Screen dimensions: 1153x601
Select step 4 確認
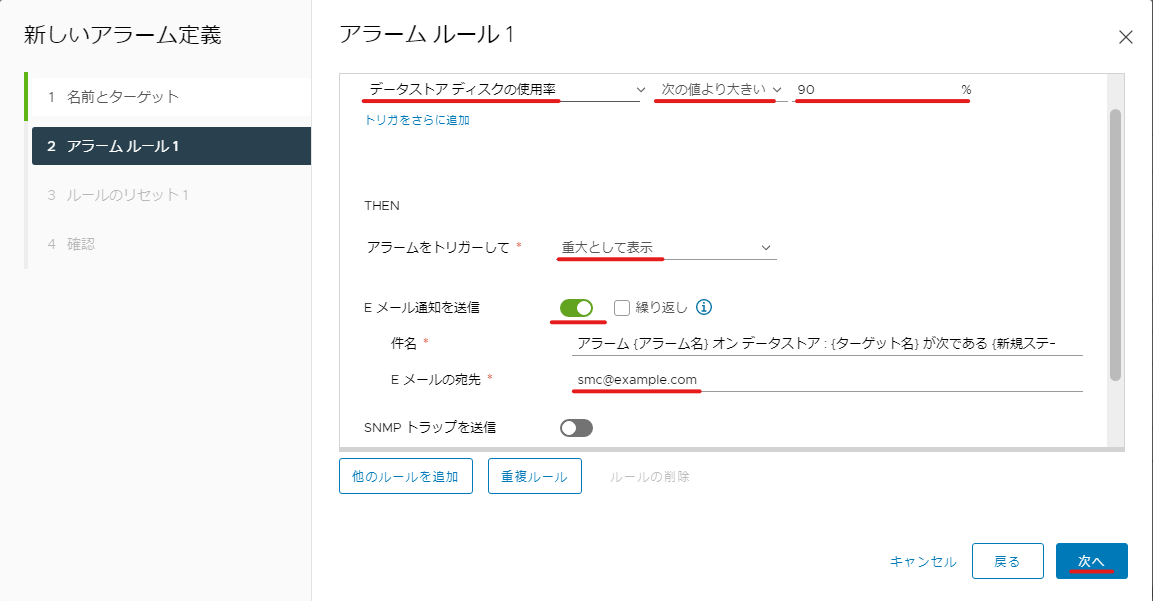[169, 243]
